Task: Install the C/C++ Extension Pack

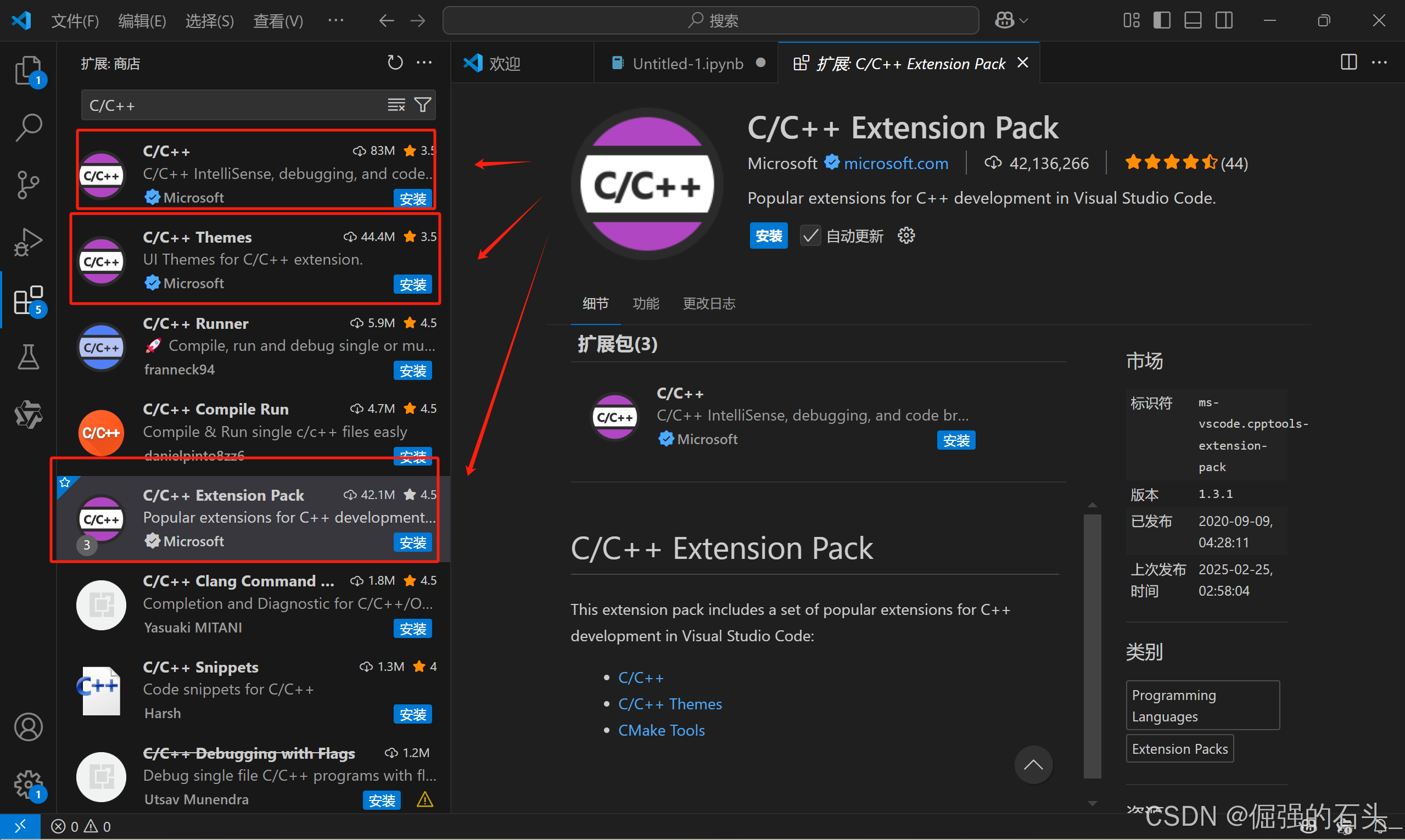Action: (x=768, y=236)
